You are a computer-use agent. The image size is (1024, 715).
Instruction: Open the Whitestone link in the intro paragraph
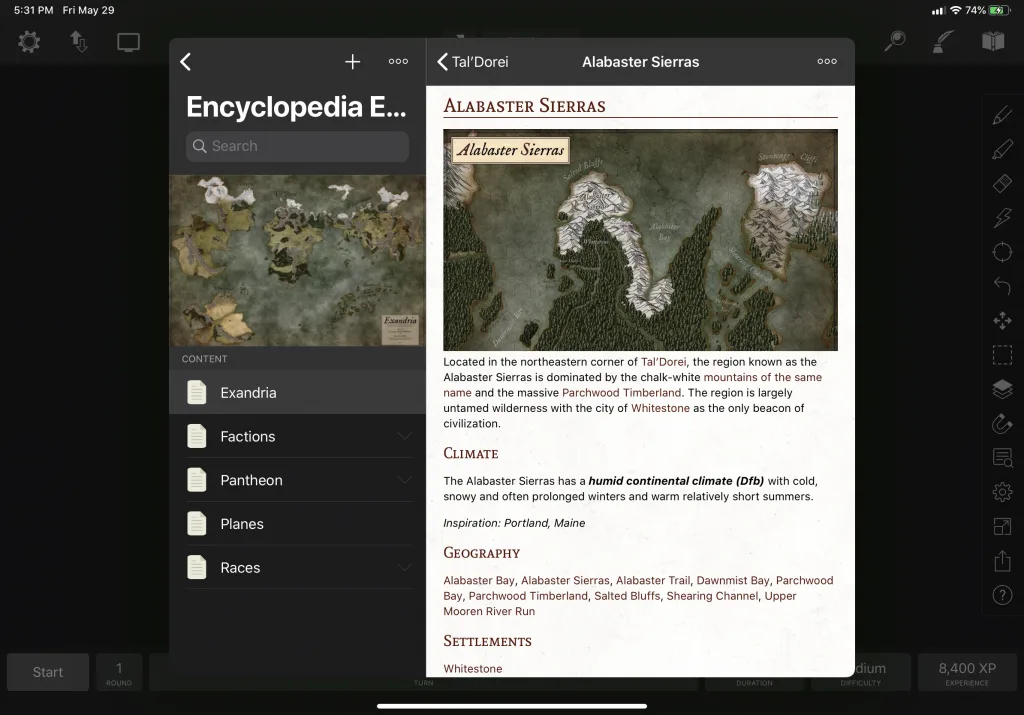pyautogui.click(x=660, y=408)
